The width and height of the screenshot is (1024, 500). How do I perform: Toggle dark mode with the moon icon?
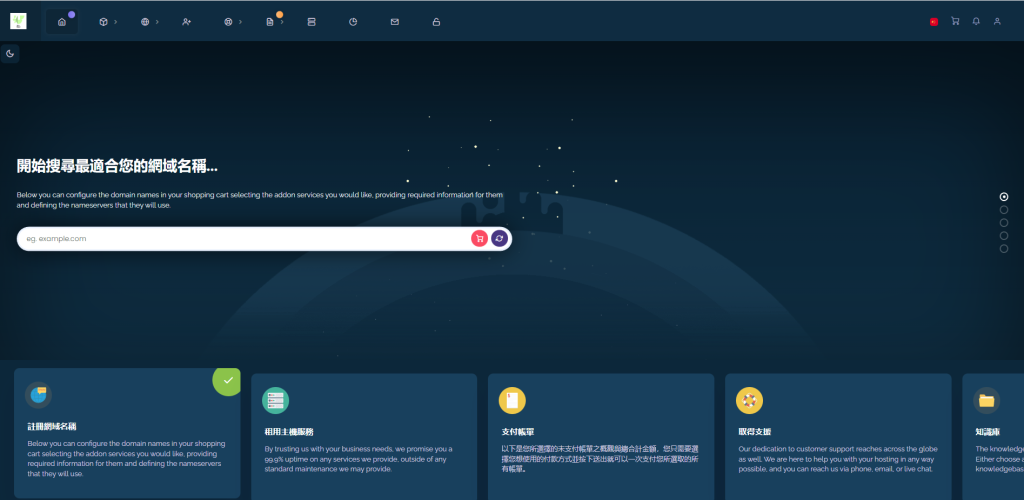coord(10,53)
